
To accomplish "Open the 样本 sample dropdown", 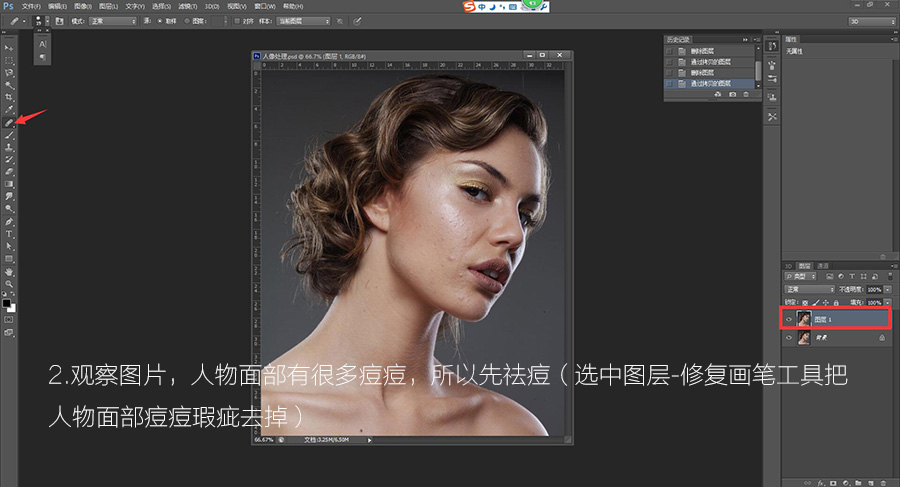I will click(301, 20).
